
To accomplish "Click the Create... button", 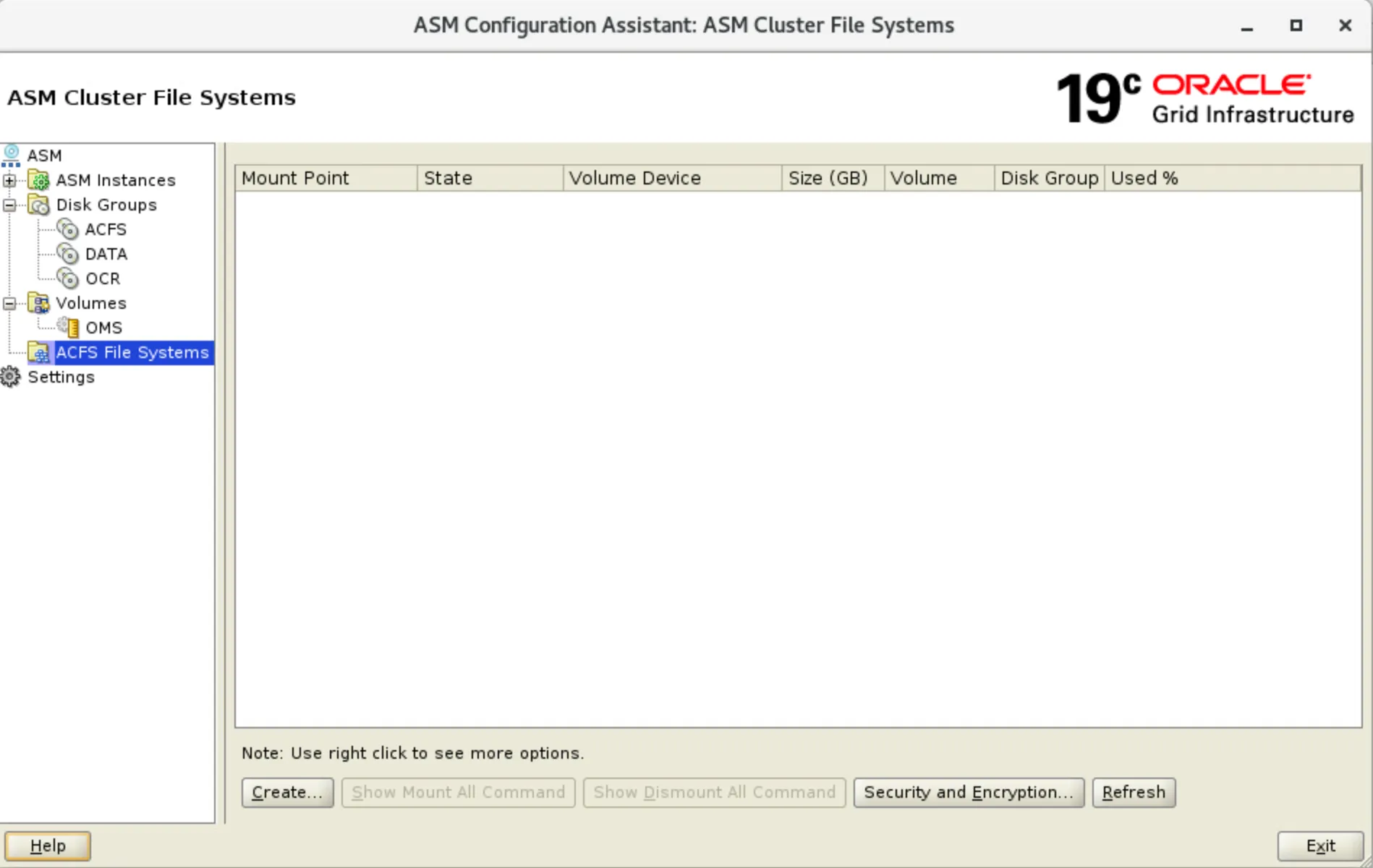I will (287, 792).
